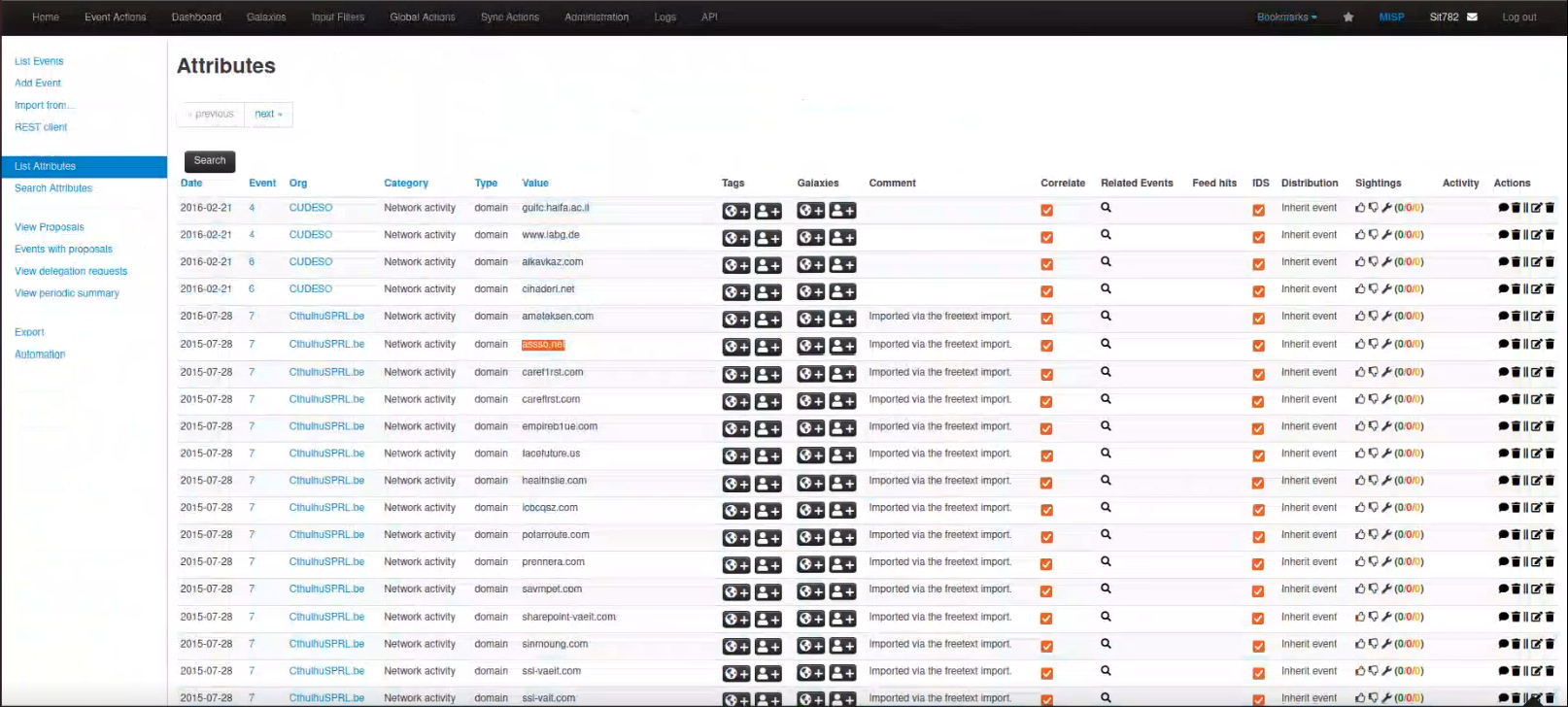Screen dimensions: 1568x707
Task: Click thumbs-down sighting for cihaderi.net
Action: pyautogui.click(x=1373, y=289)
